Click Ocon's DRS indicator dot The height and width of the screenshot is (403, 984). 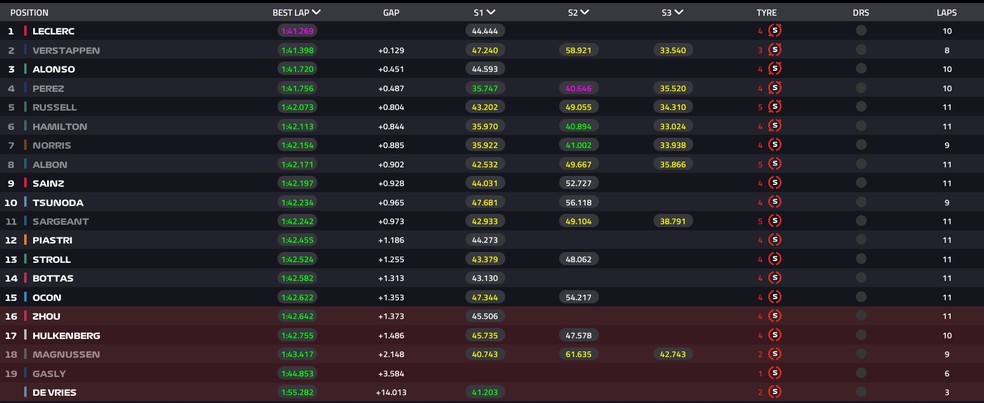[861, 297]
